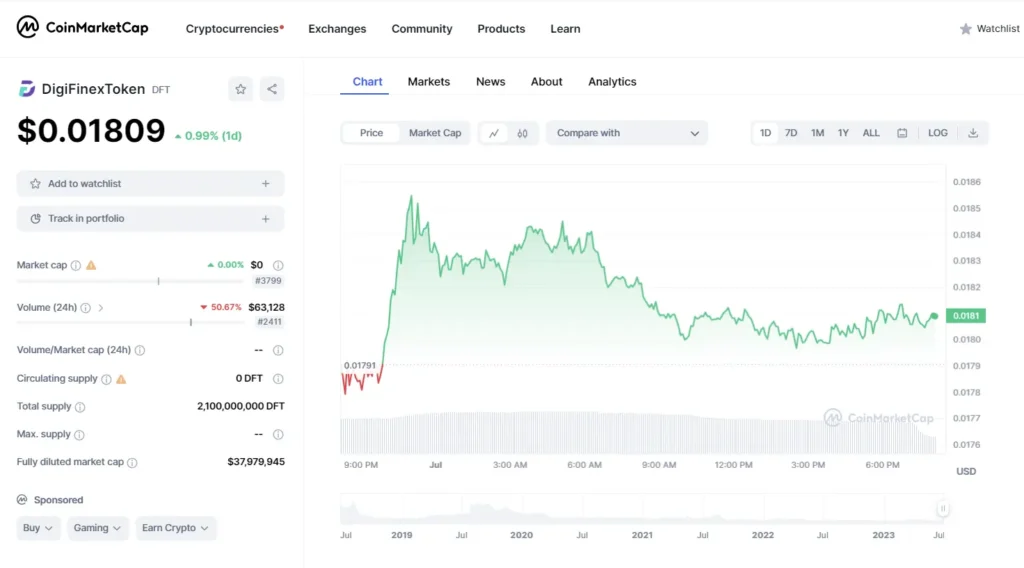
Task: Switch to the About tab
Action: click(x=546, y=82)
